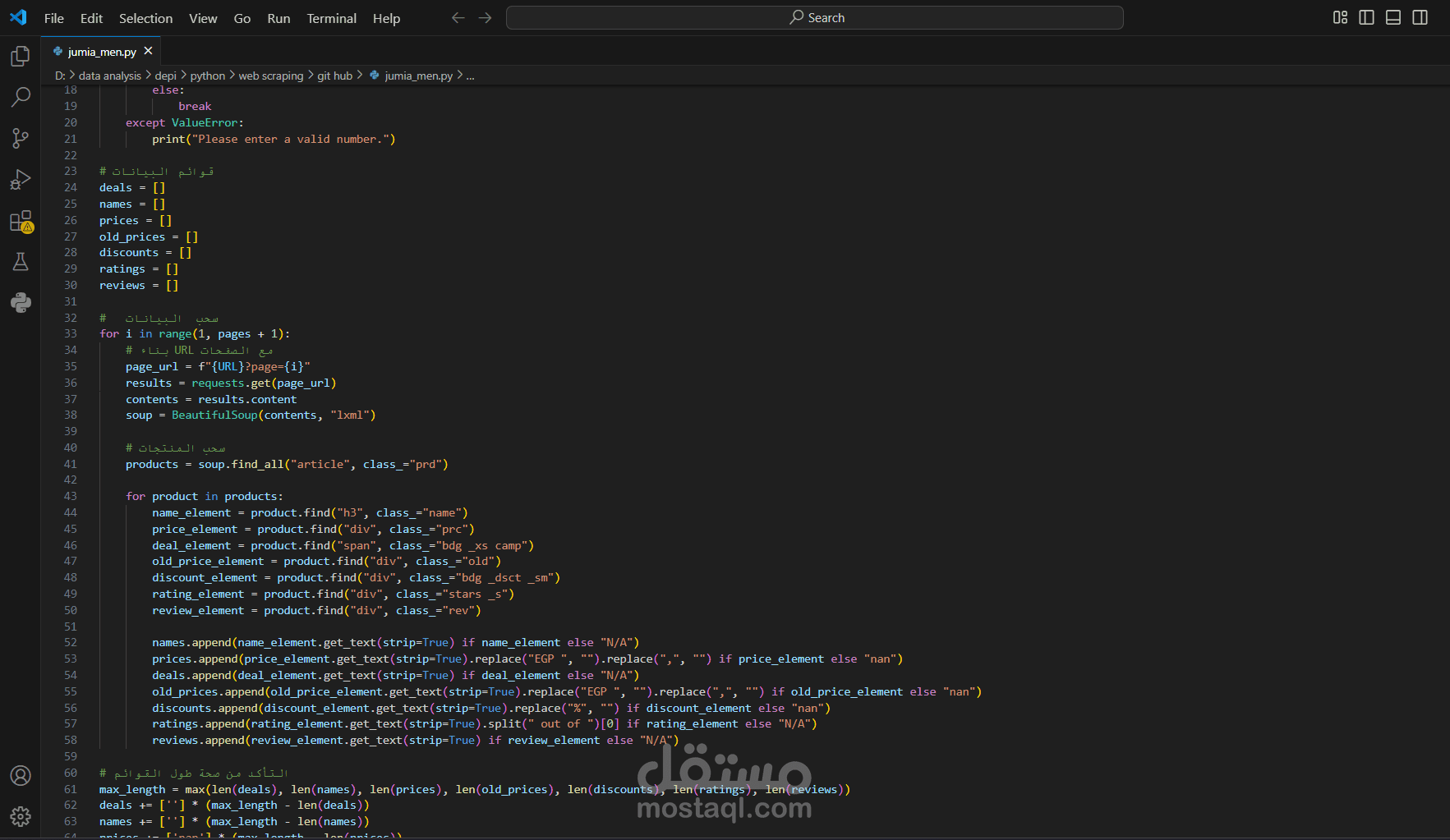Expand the 'git hub' breadcrumb
The image size is (1450, 840).
334,75
